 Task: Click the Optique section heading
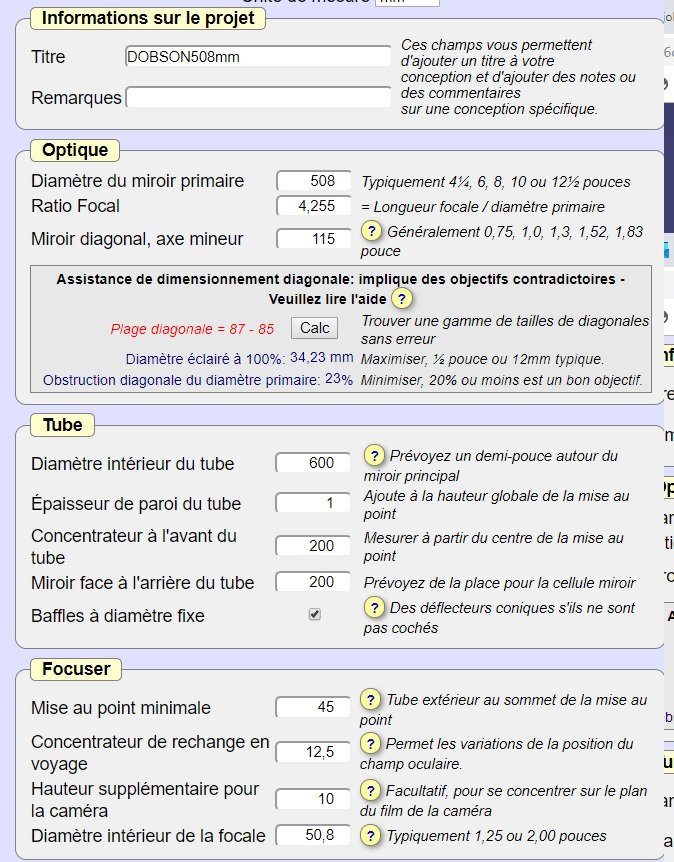click(x=75, y=150)
